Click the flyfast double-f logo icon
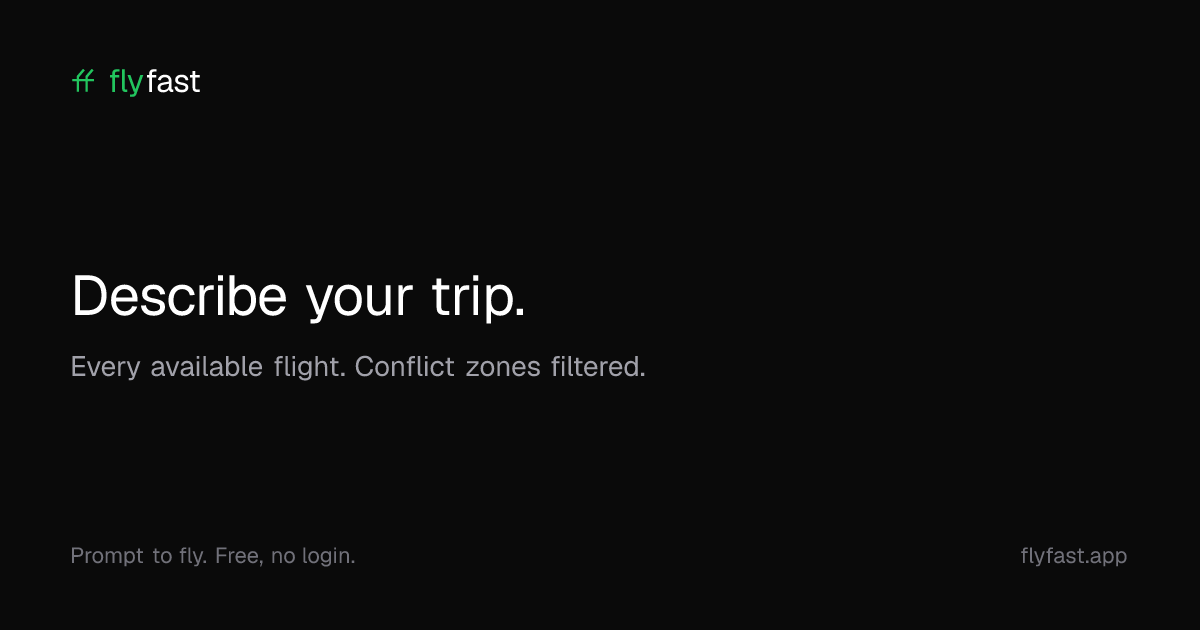The height and width of the screenshot is (630, 1200). [x=83, y=81]
